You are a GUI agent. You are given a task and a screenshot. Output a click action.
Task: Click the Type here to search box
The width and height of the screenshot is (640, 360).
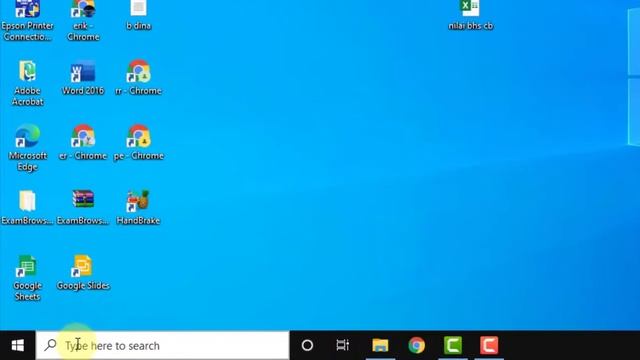tap(162, 346)
